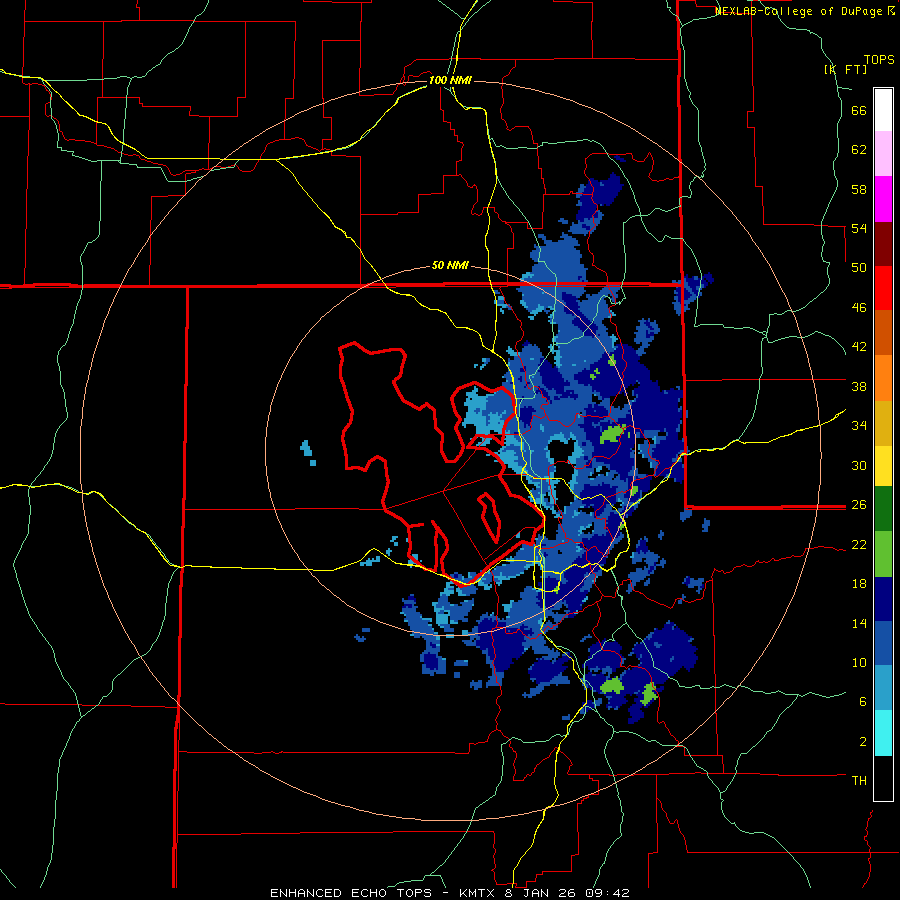Click legend value "10"
Viewport: 900px width, 900px height.
click(x=859, y=663)
